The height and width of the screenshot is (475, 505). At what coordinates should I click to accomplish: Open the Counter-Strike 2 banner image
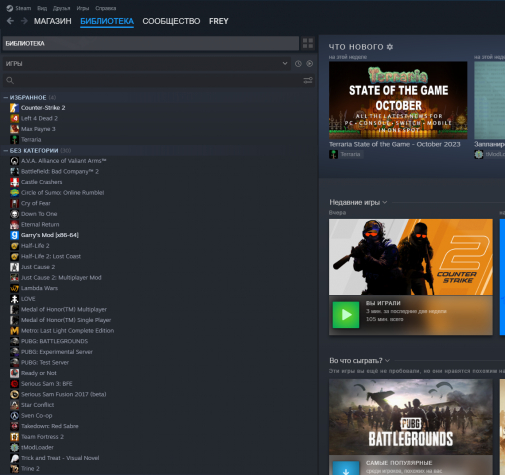click(x=411, y=257)
